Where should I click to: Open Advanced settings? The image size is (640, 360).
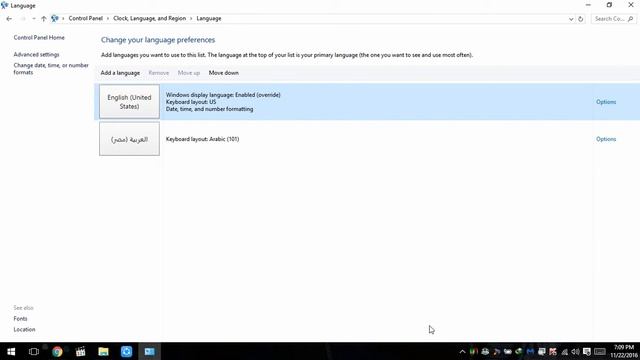[x=36, y=54]
